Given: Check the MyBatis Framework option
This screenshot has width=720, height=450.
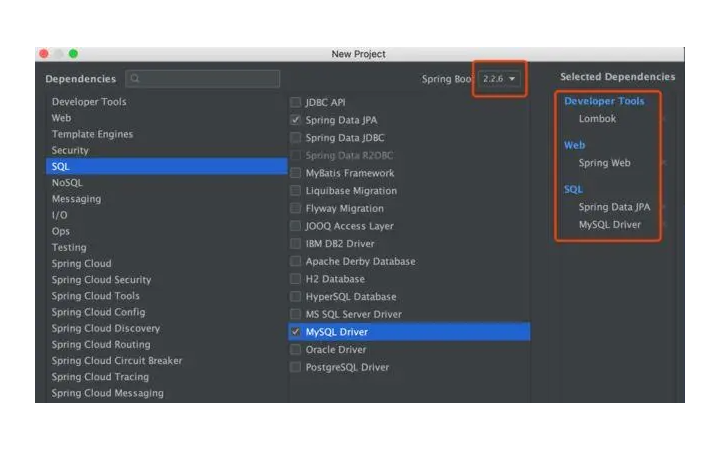Looking at the screenshot, I should pos(296,173).
